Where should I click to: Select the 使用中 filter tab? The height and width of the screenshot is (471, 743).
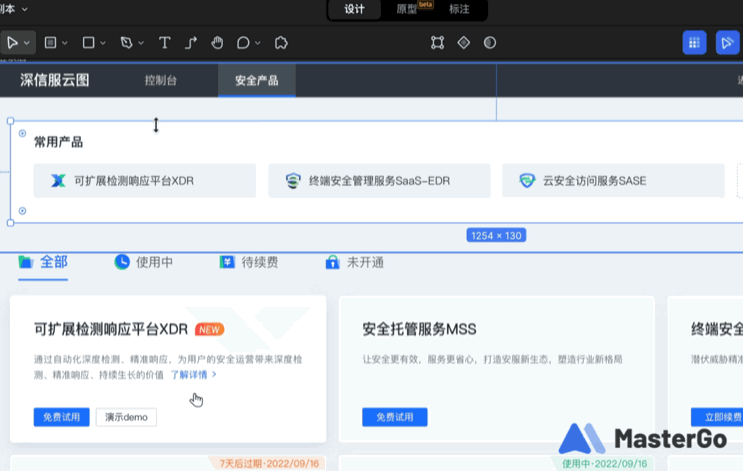[144, 262]
